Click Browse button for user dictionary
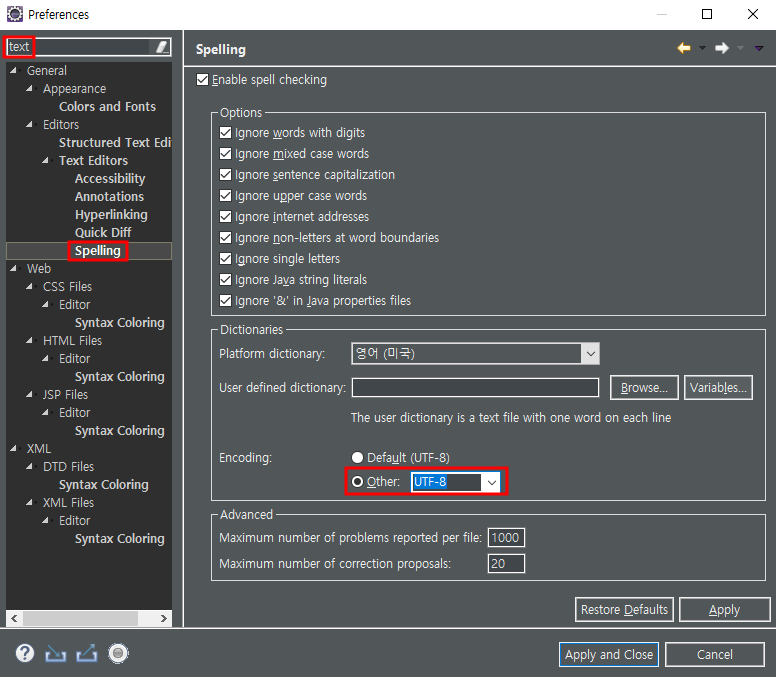The height and width of the screenshot is (677, 776). click(x=644, y=387)
